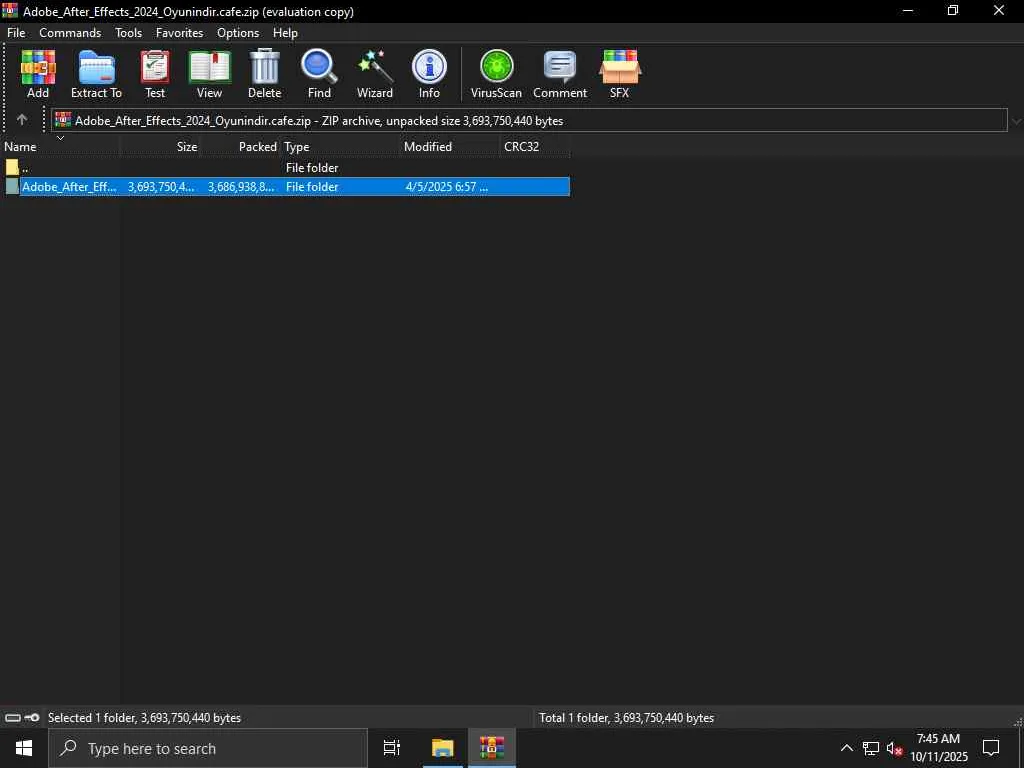Click 'Total 1 folder' status text
The height and width of the screenshot is (768, 1024).
click(626, 718)
